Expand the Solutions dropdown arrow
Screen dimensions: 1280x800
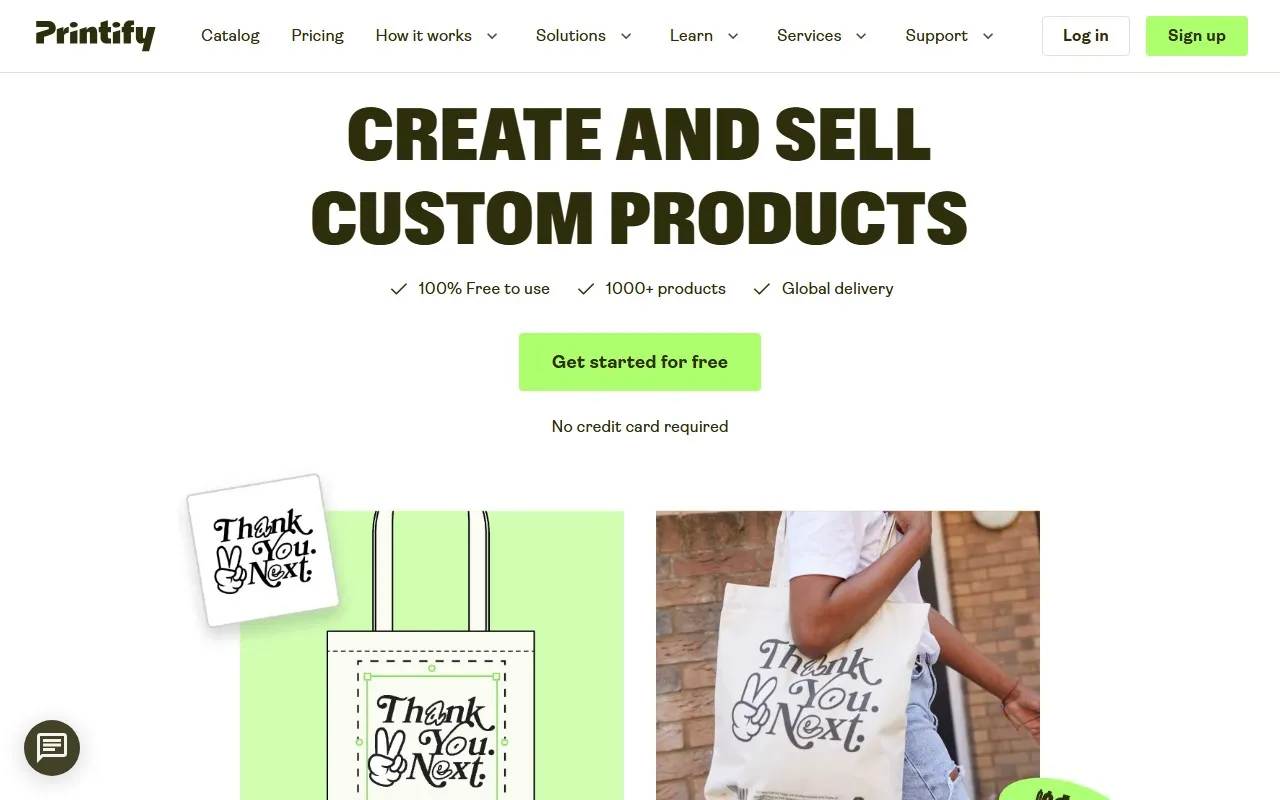tap(626, 36)
